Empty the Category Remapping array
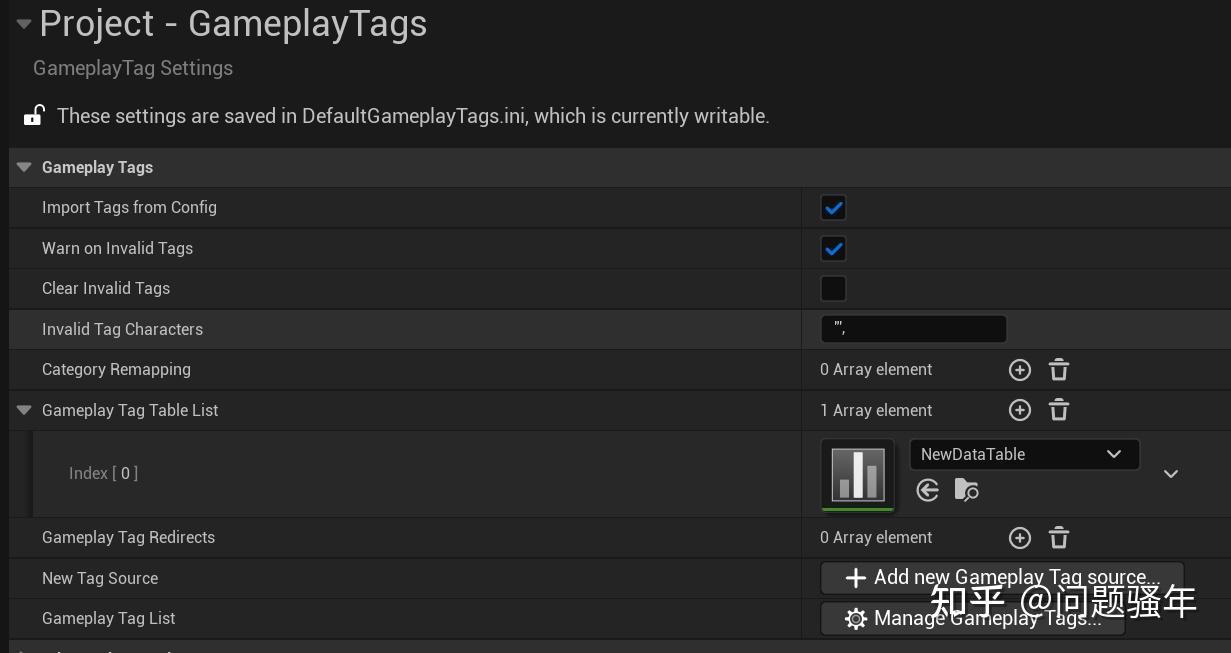This screenshot has width=1231, height=653. (1059, 370)
